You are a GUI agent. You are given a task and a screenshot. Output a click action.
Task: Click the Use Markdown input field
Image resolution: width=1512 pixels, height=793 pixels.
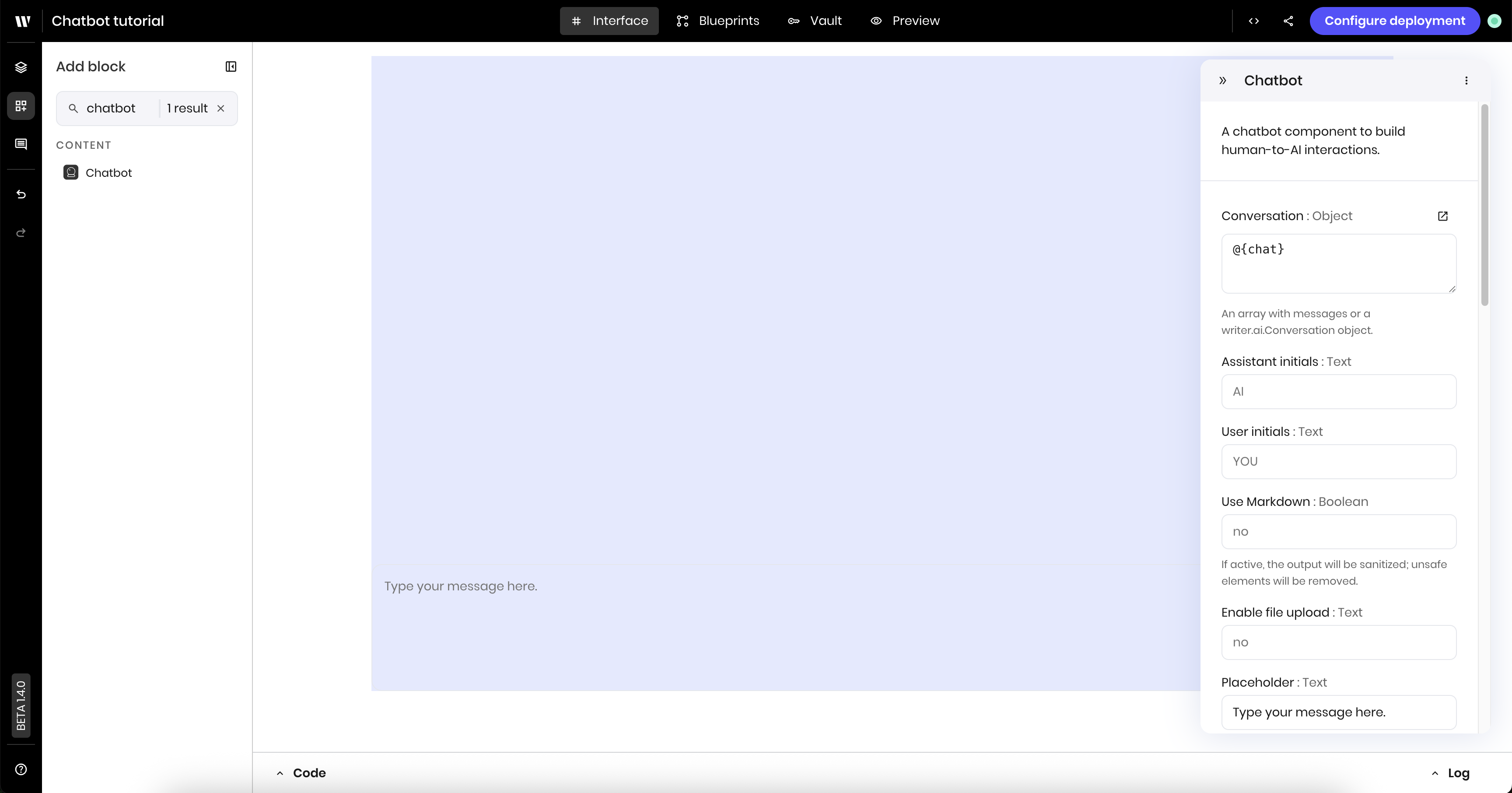1338,532
